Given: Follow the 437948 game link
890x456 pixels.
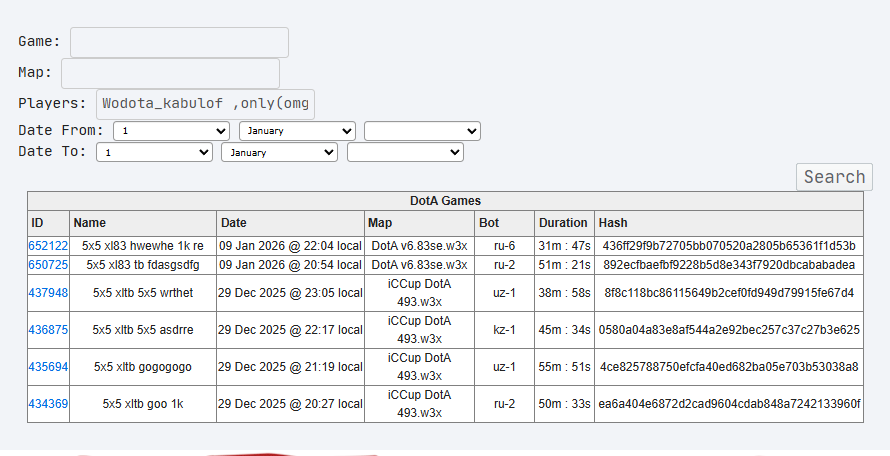Looking at the screenshot, I should [48, 293].
